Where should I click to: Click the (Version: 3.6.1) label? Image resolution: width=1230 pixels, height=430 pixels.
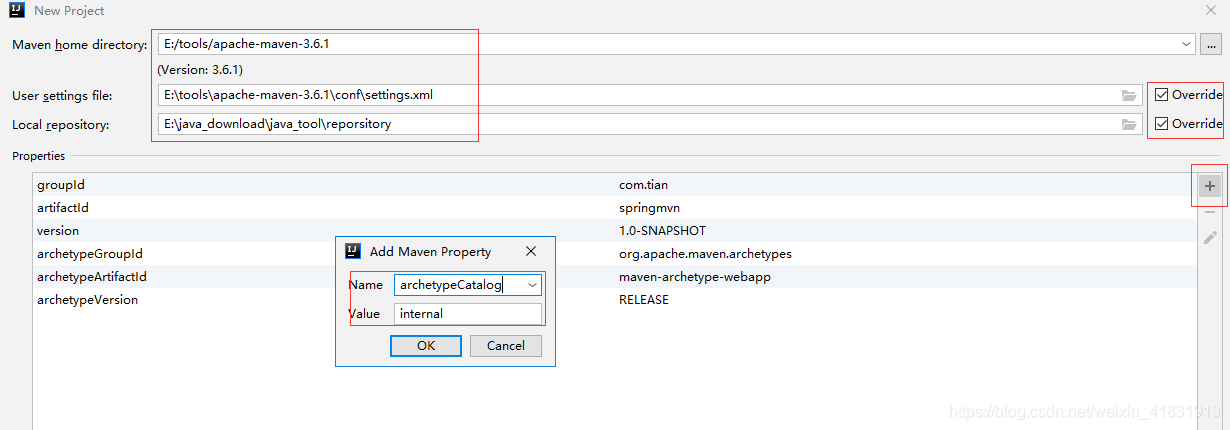pos(200,70)
